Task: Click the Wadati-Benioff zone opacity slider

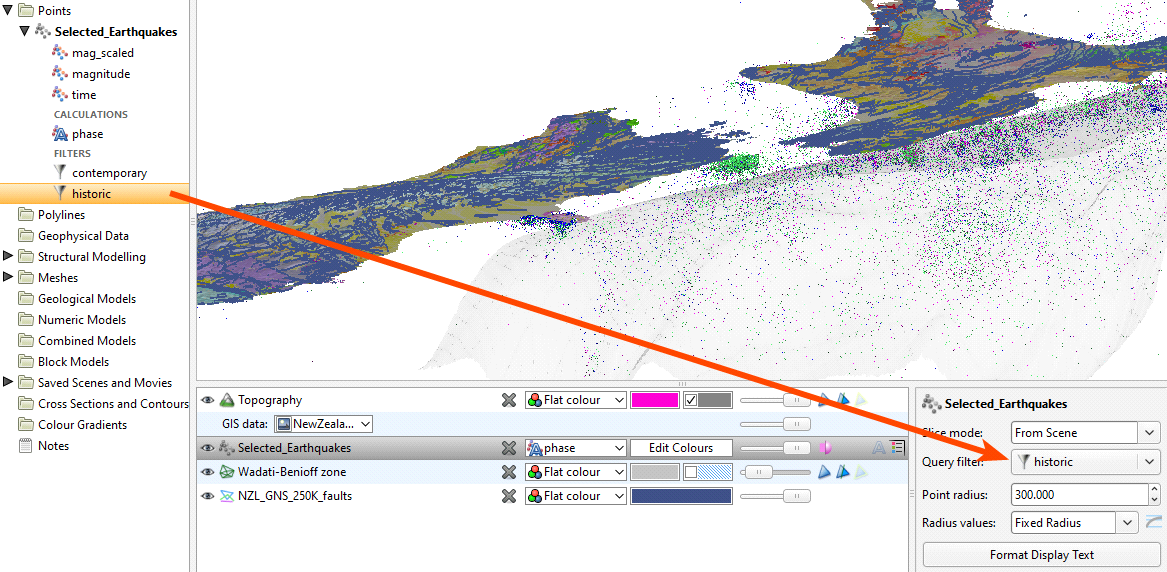Action: pos(775,472)
